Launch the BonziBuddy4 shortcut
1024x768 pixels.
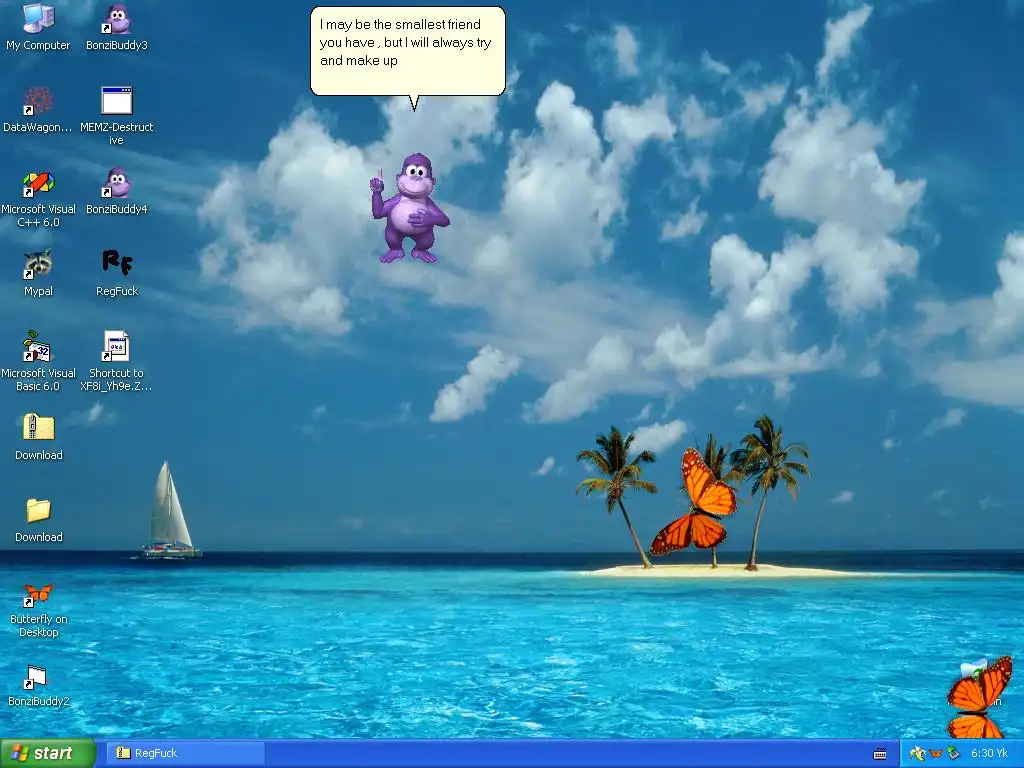click(117, 191)
